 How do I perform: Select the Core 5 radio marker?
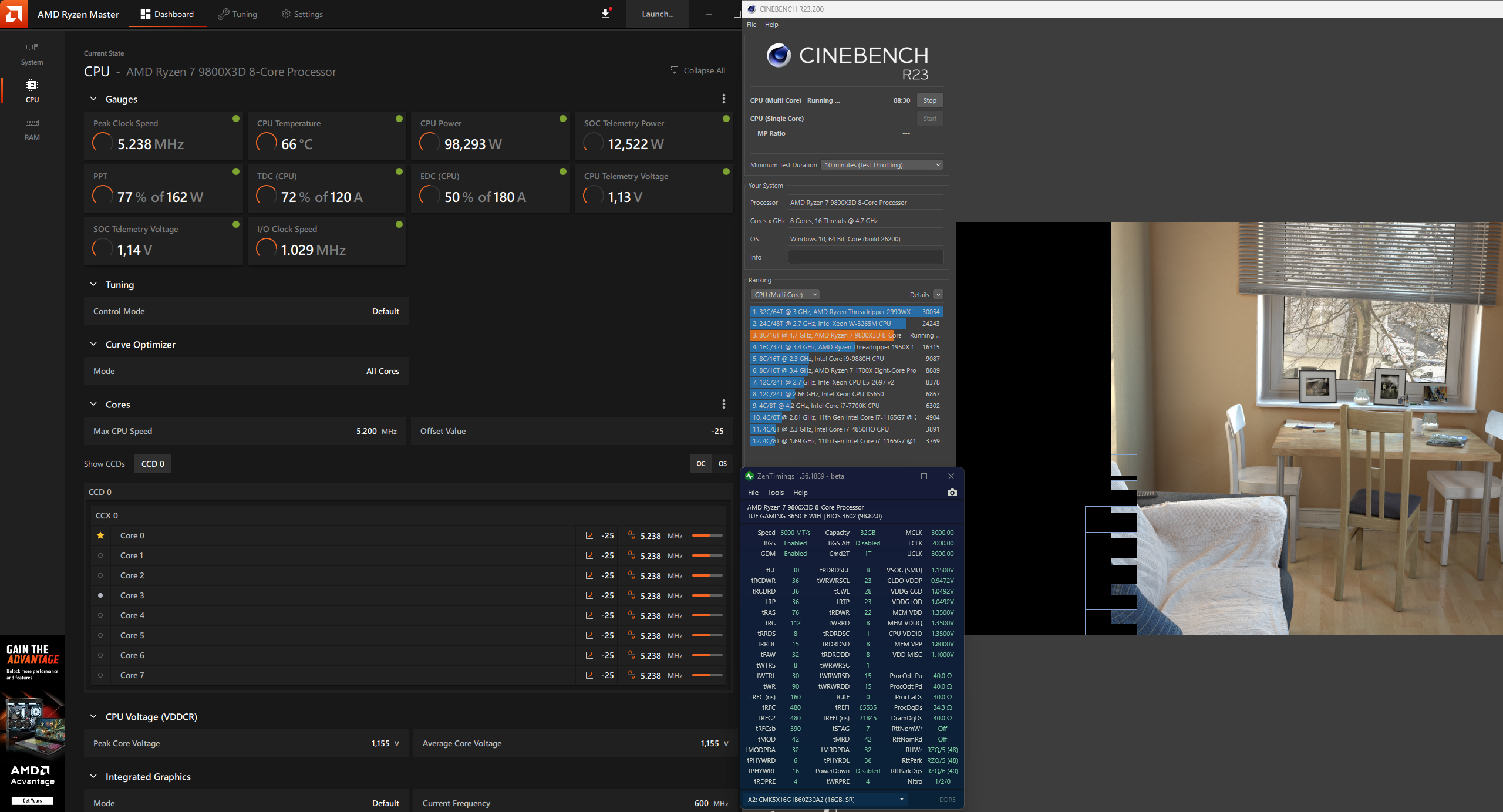[x=100, y=635]
